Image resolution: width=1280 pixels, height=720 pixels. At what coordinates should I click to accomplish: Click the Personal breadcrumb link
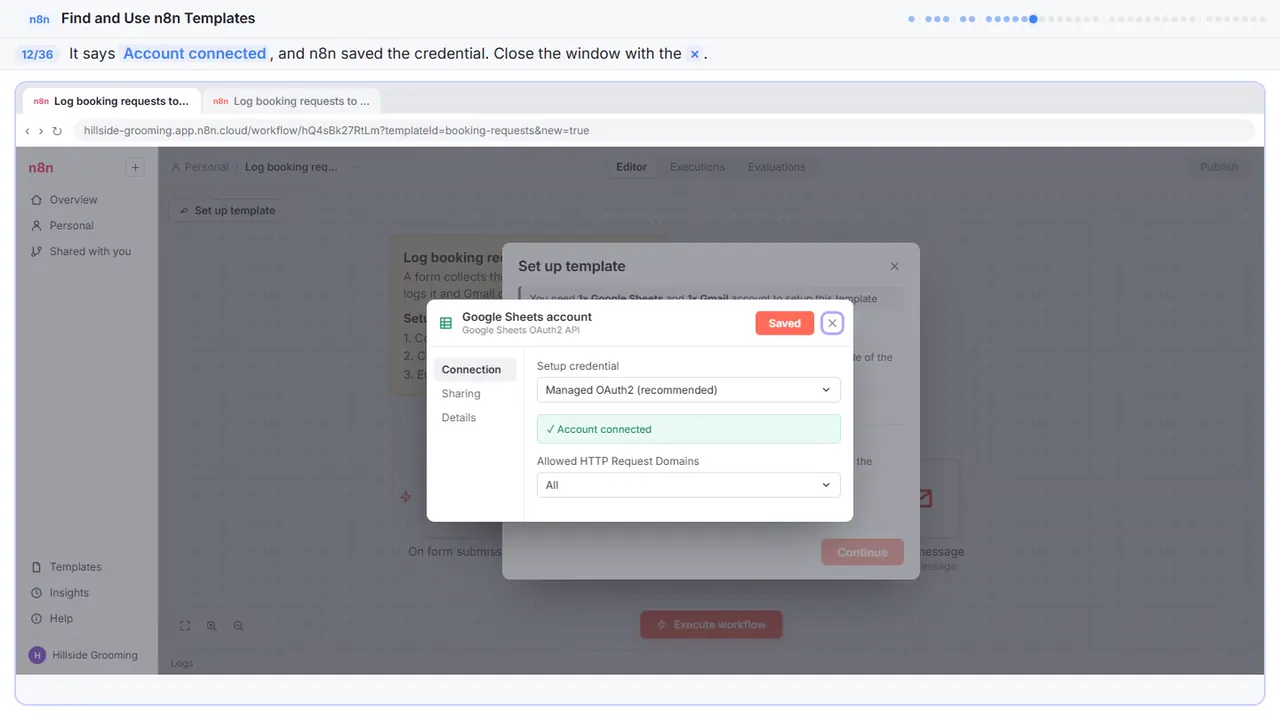pyautogui.click(x=200, y=167)
